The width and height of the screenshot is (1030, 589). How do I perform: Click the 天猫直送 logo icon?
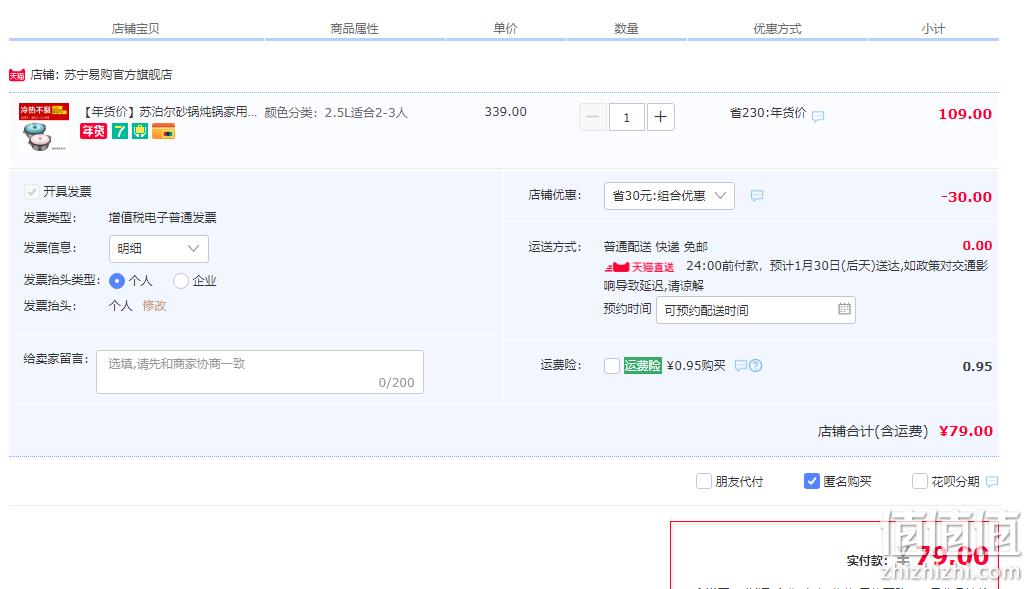[x=639, y=267]
